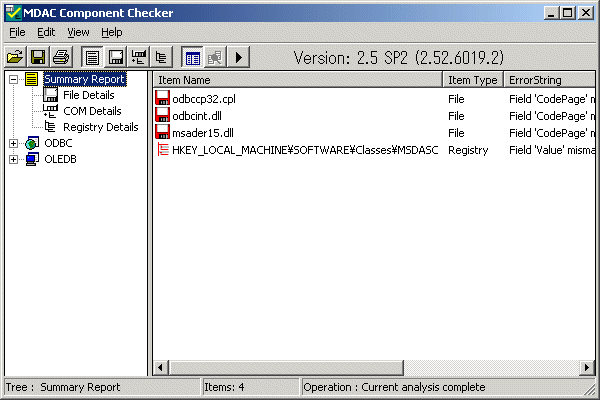Open the File menu
The image size is (600, 400).
17,32
